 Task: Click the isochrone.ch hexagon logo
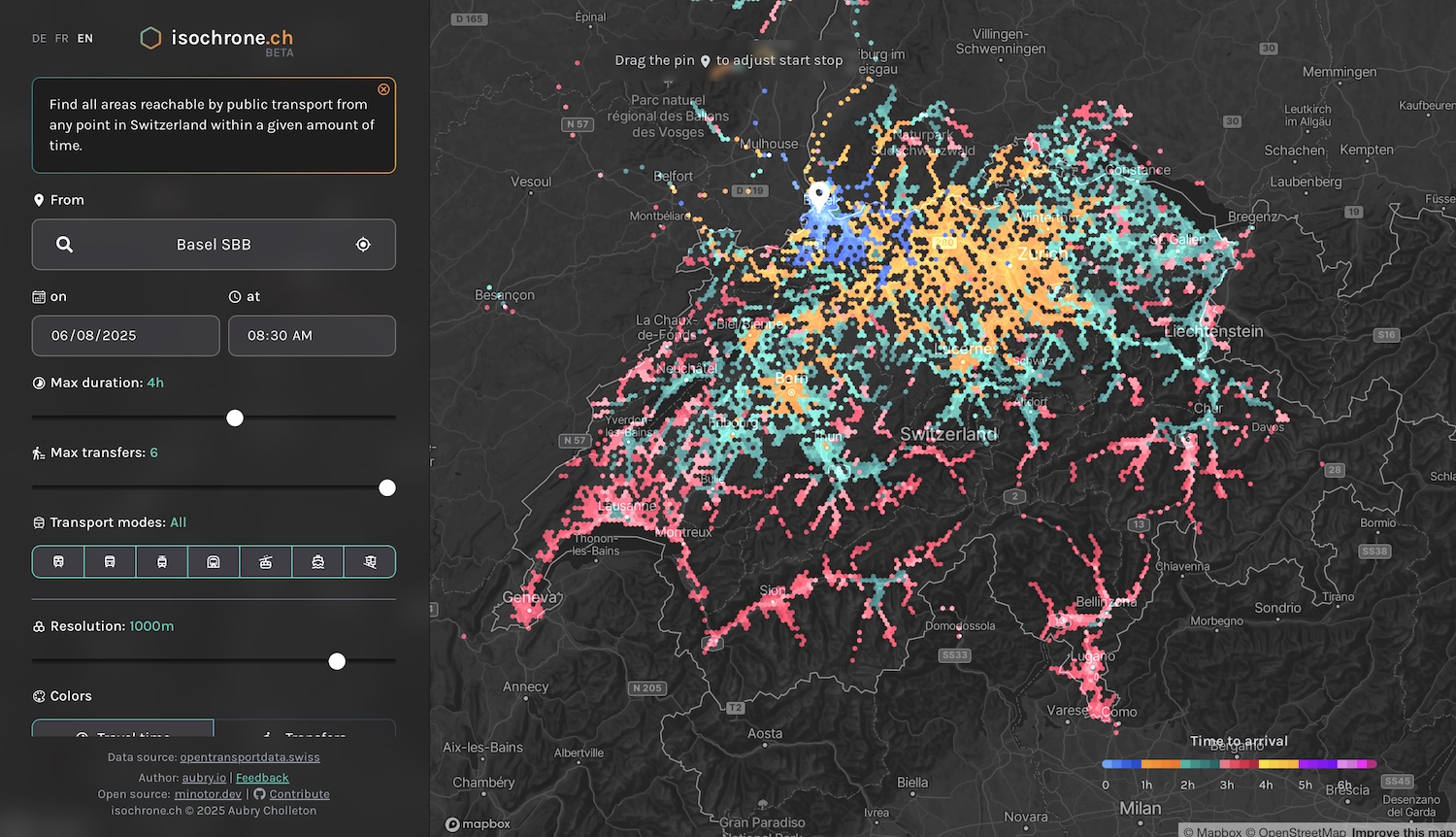point(150,38)
